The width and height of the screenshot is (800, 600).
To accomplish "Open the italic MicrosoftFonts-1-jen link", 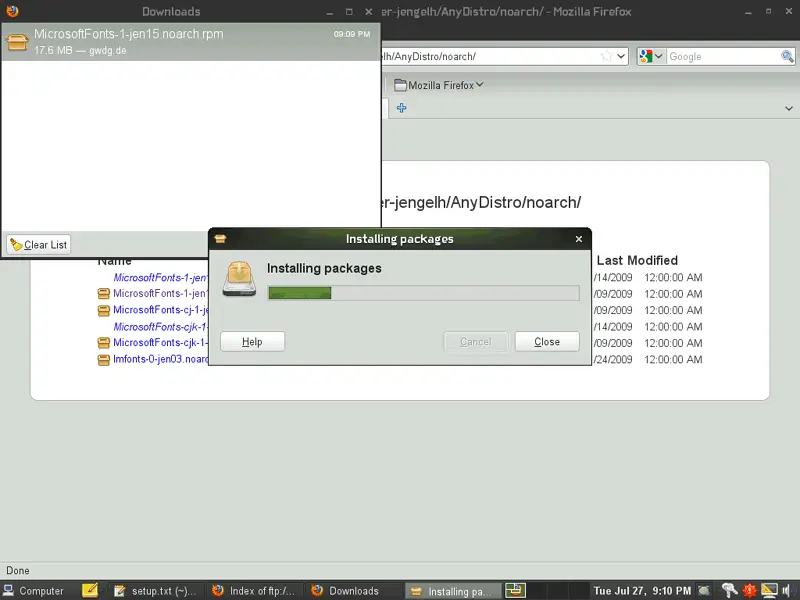I will click(160, 278).
